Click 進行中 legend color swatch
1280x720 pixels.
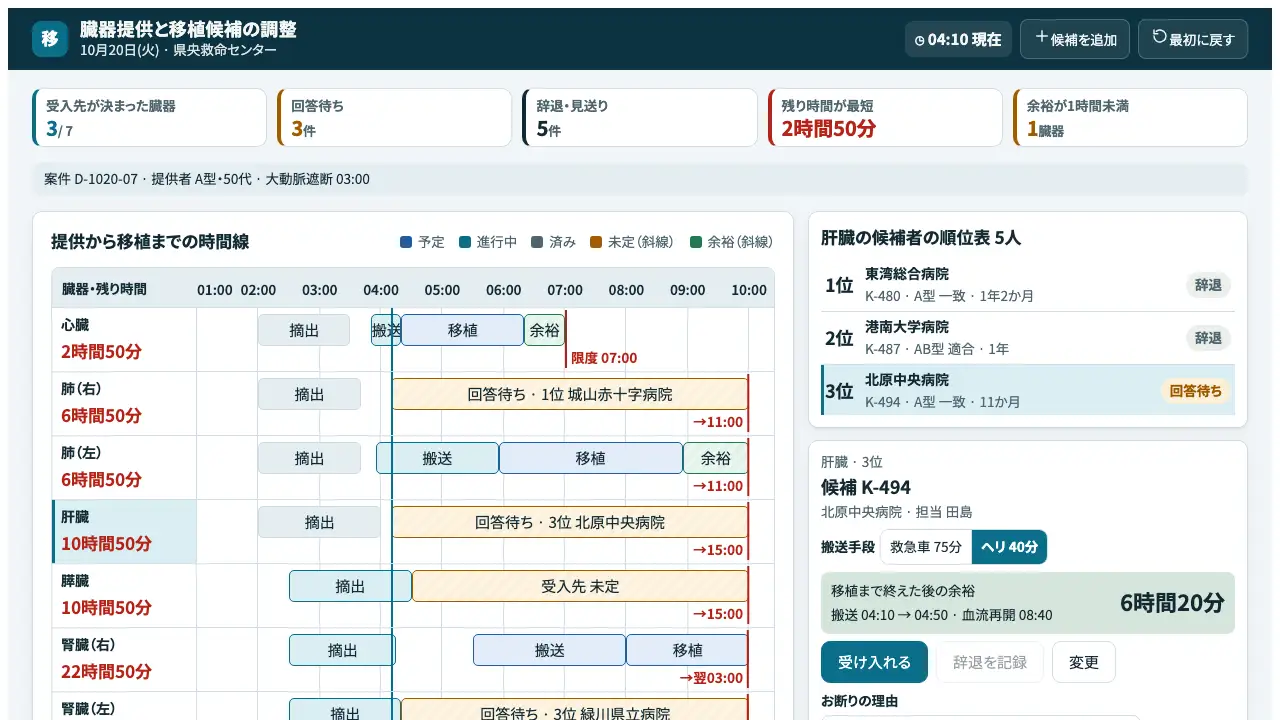[465, 242]
